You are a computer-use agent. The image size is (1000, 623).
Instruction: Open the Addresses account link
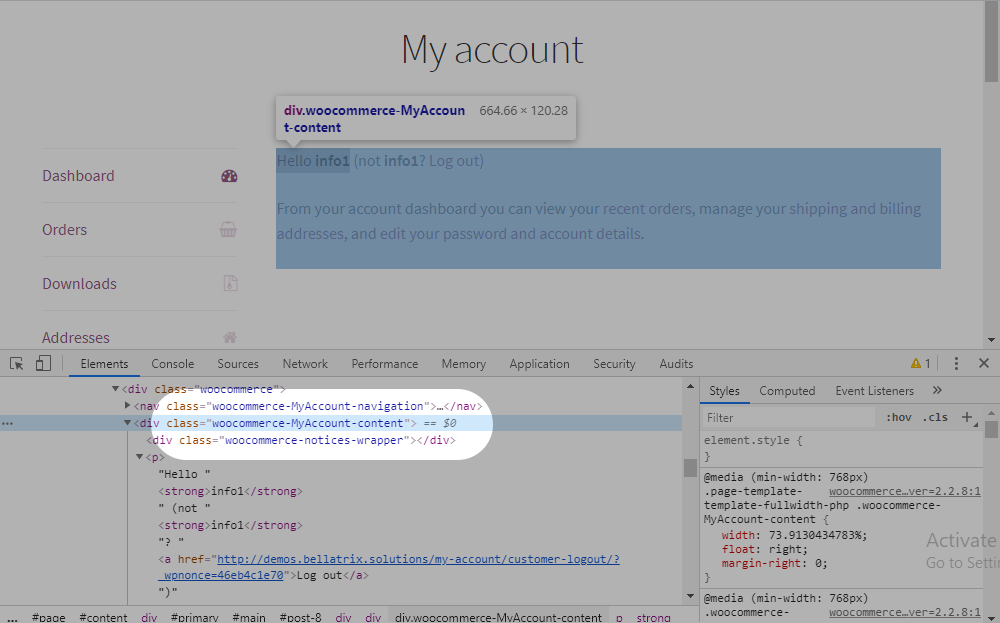(76, 337)
